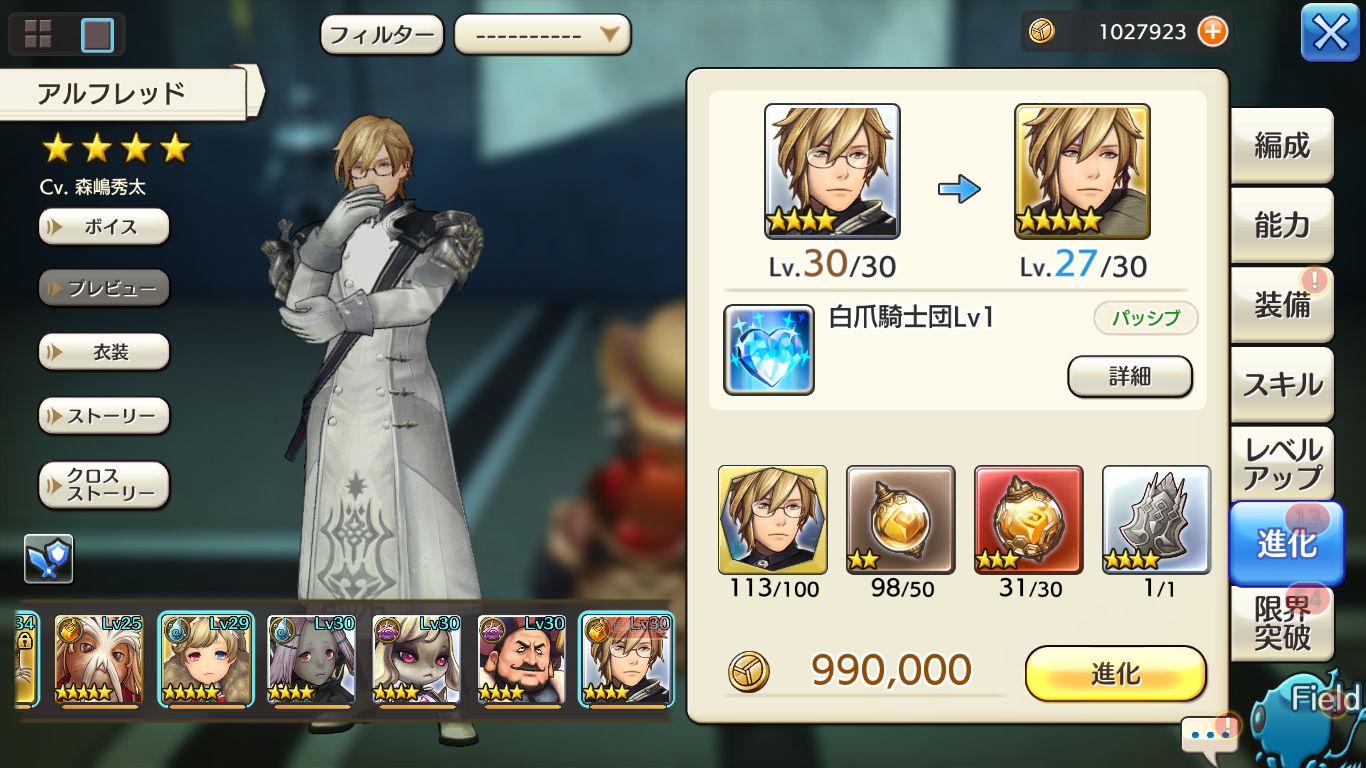The image size is (1366, 768).
Task: Tap the blue sword and shield icon
Action: tap(49, 558)
